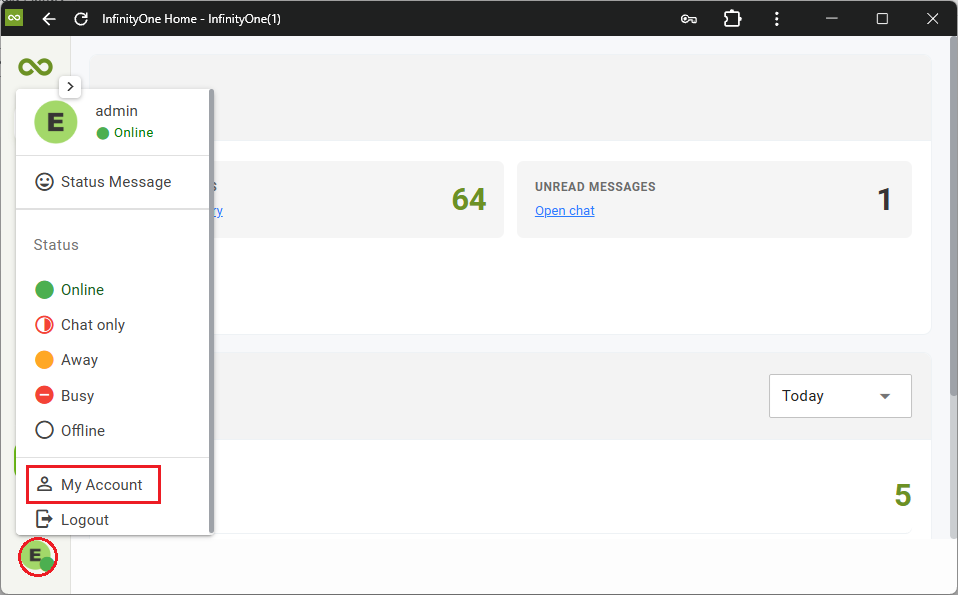Click the user avatar at sidebar bottom
Screen dimensions: 958x595
(x=37, y=557)
